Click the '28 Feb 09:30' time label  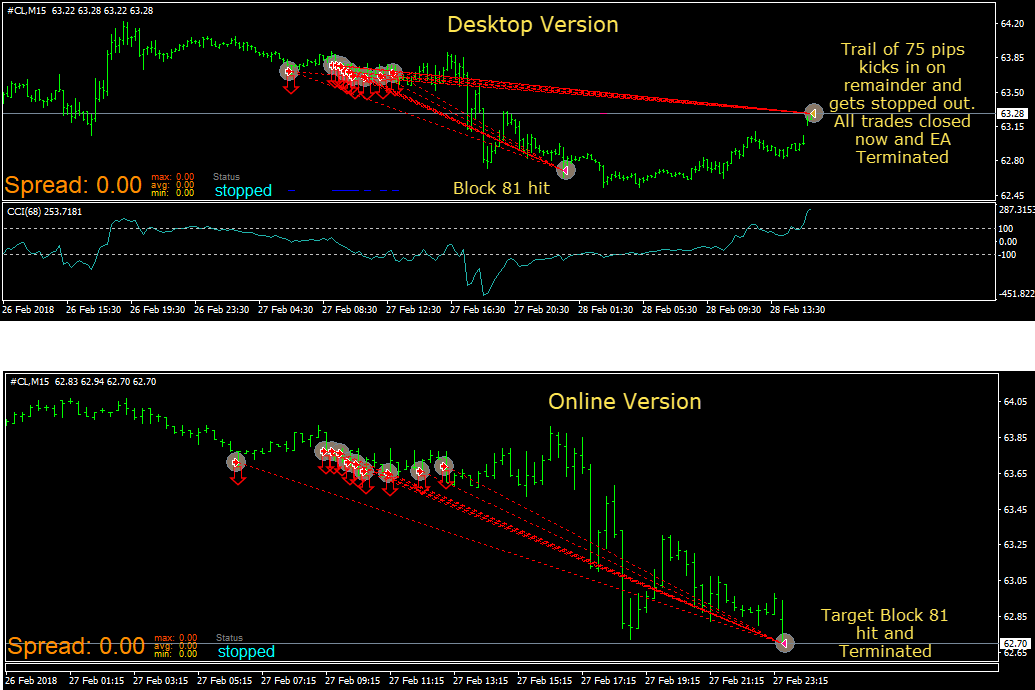pos(733,310)
